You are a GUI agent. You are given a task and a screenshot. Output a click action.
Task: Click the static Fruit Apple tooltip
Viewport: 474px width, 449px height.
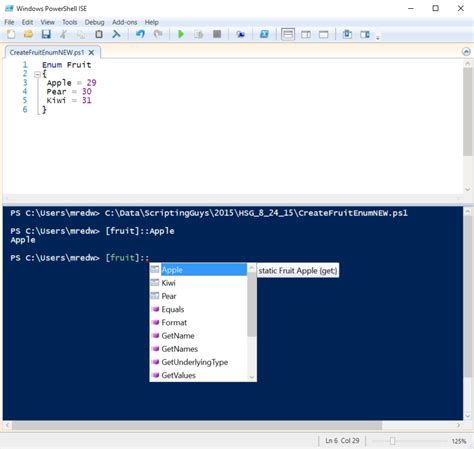point(298,270)
